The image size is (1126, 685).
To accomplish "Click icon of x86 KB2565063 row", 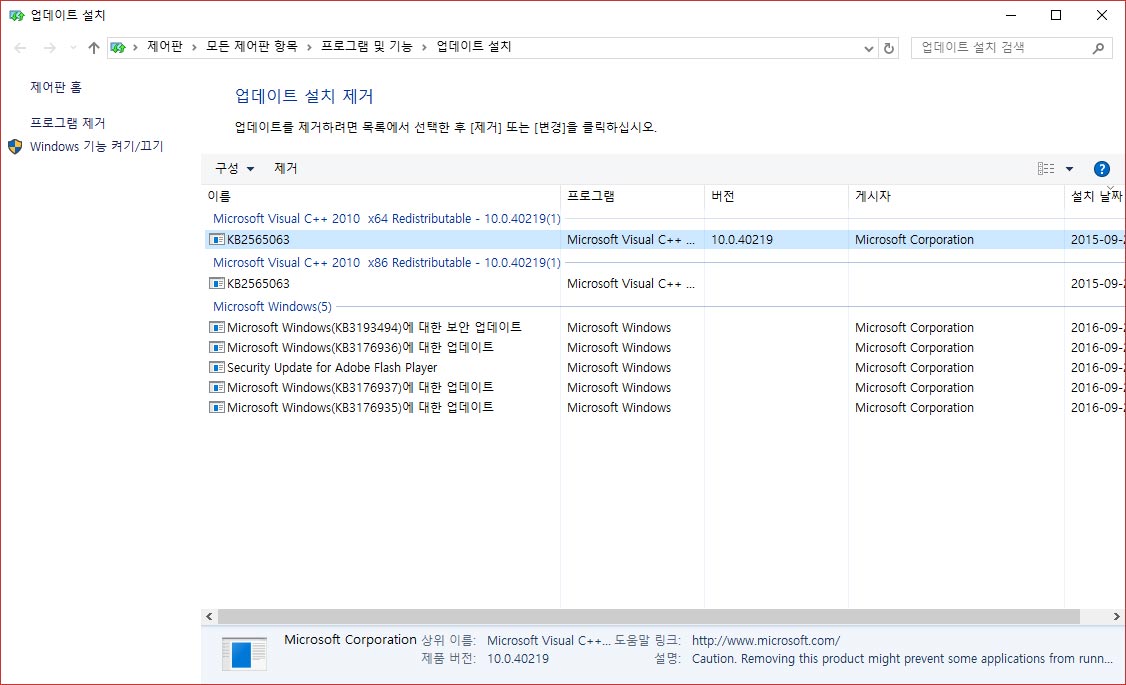I will pos(216,284).
